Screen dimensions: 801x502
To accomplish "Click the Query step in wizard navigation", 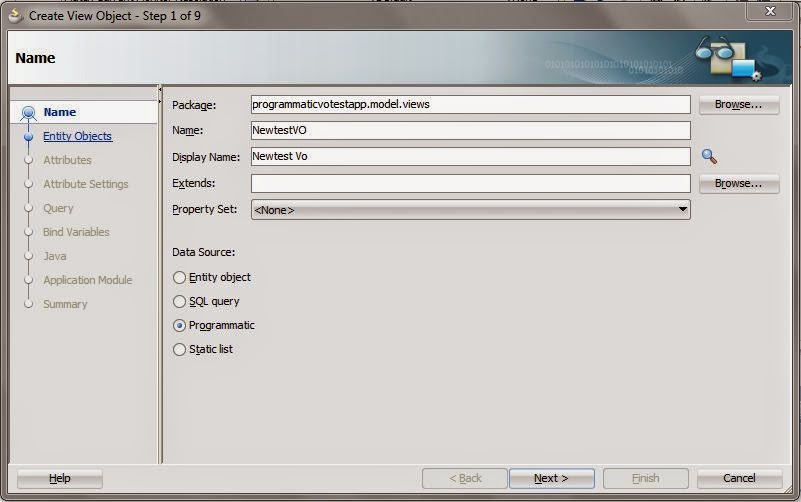I will [58, 208].
